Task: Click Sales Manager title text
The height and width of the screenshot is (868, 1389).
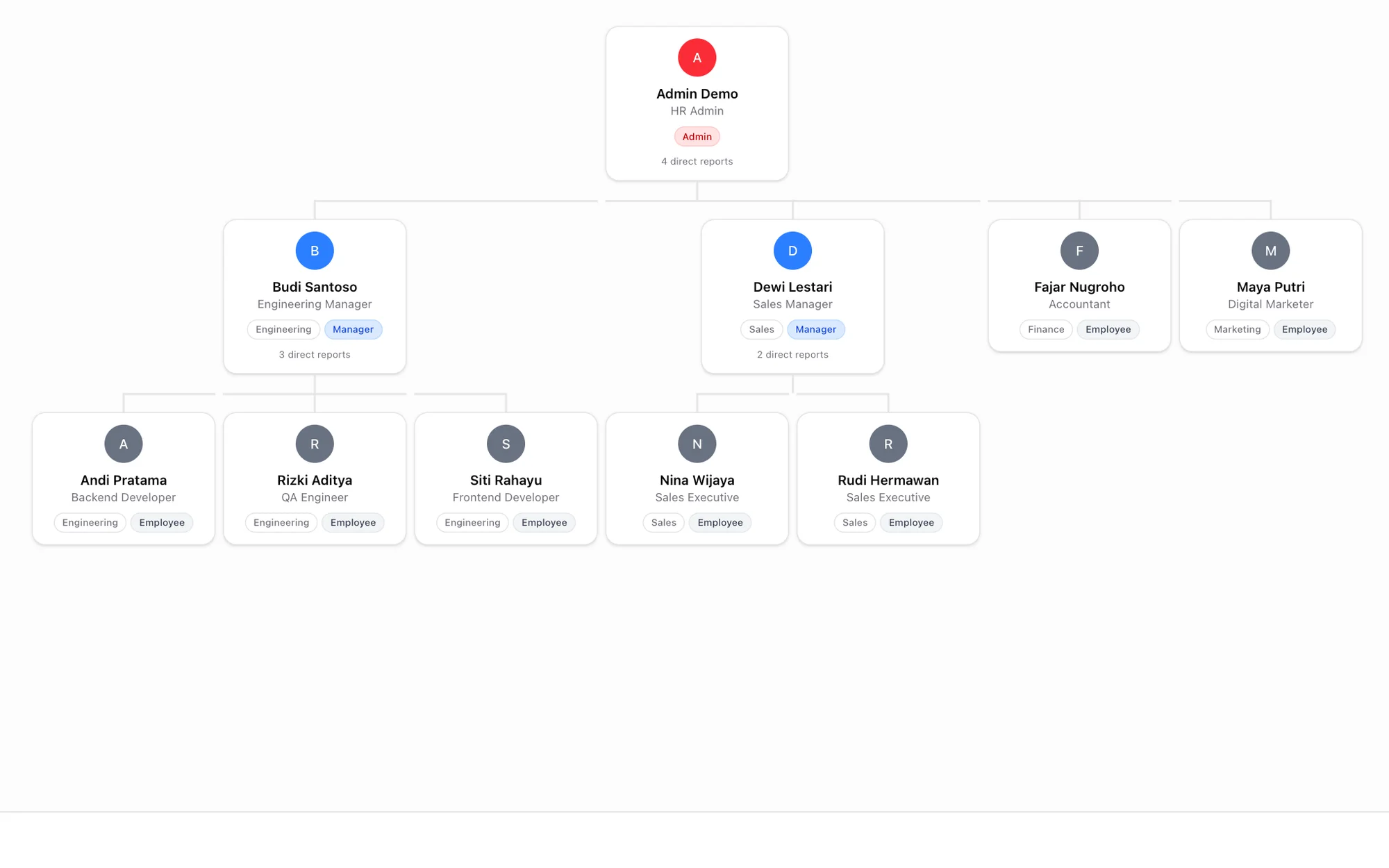Action: coord(792,304)
